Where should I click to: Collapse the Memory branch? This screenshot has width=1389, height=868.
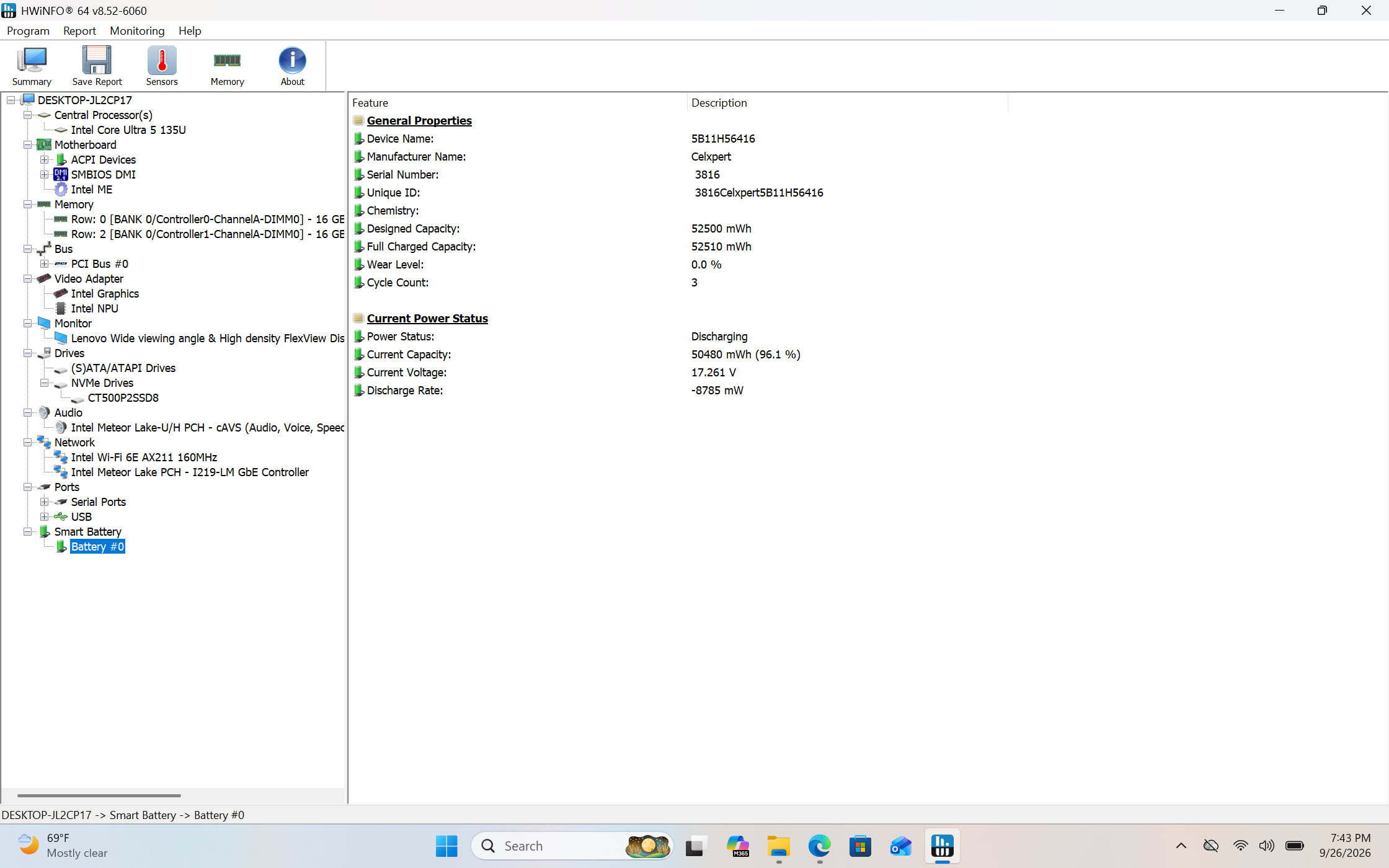[x=28, y=204]
